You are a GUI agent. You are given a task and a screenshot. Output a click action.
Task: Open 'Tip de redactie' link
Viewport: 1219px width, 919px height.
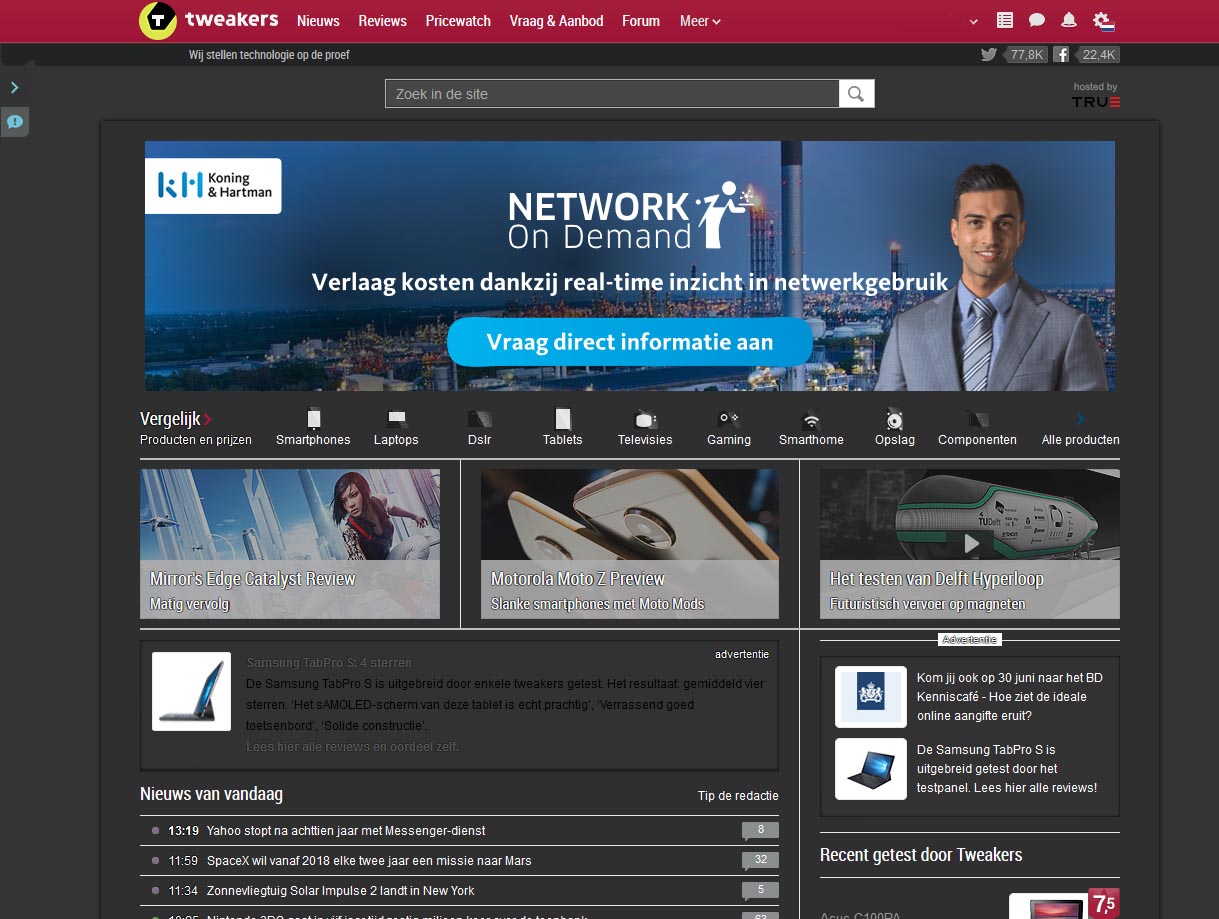coord(738,796)
